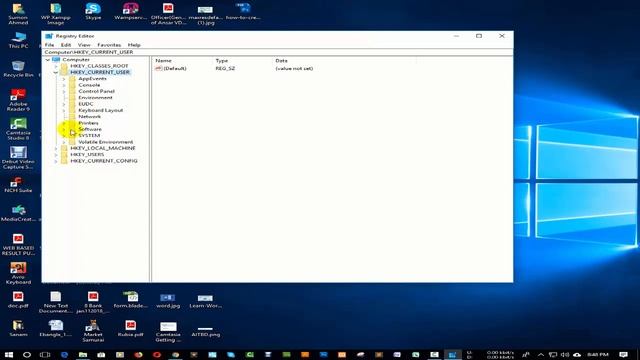Expand the Keyboard Layout key arrow
The image size is (640, 360).
[x=64, y=110]
